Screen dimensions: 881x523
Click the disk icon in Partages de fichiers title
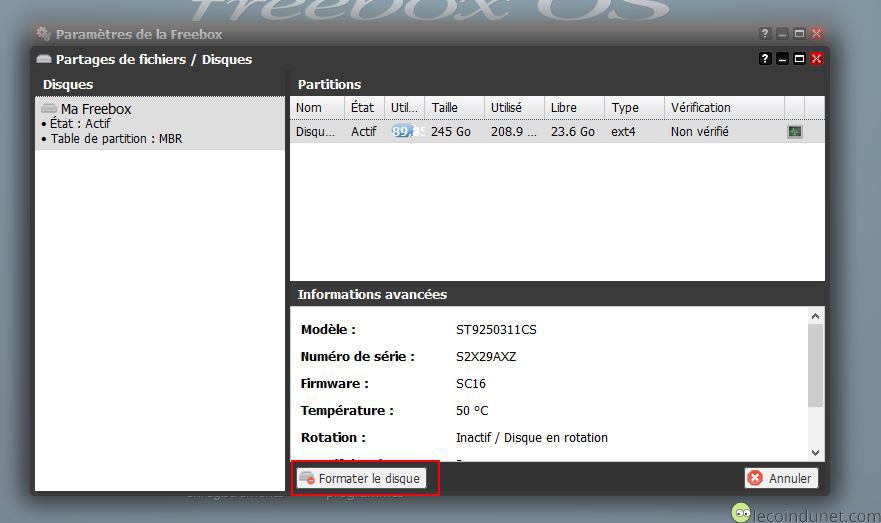coord(44,58)
